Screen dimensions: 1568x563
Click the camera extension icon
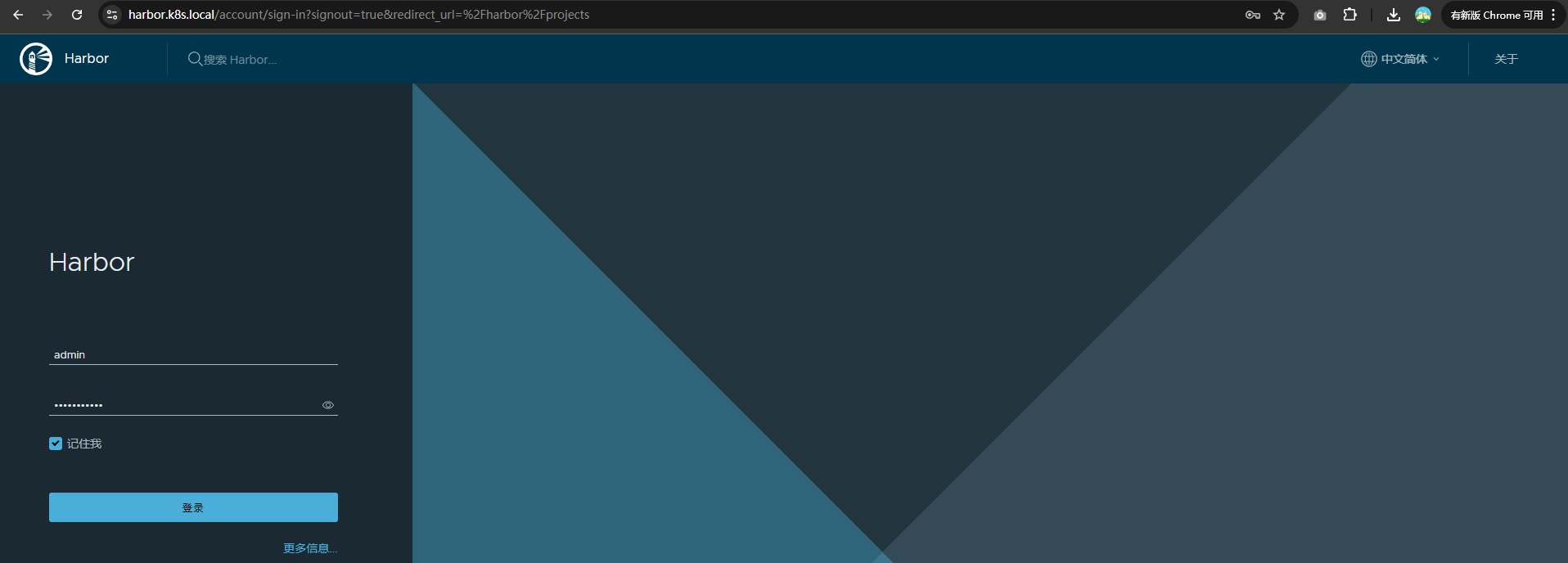pos(1319,15)
